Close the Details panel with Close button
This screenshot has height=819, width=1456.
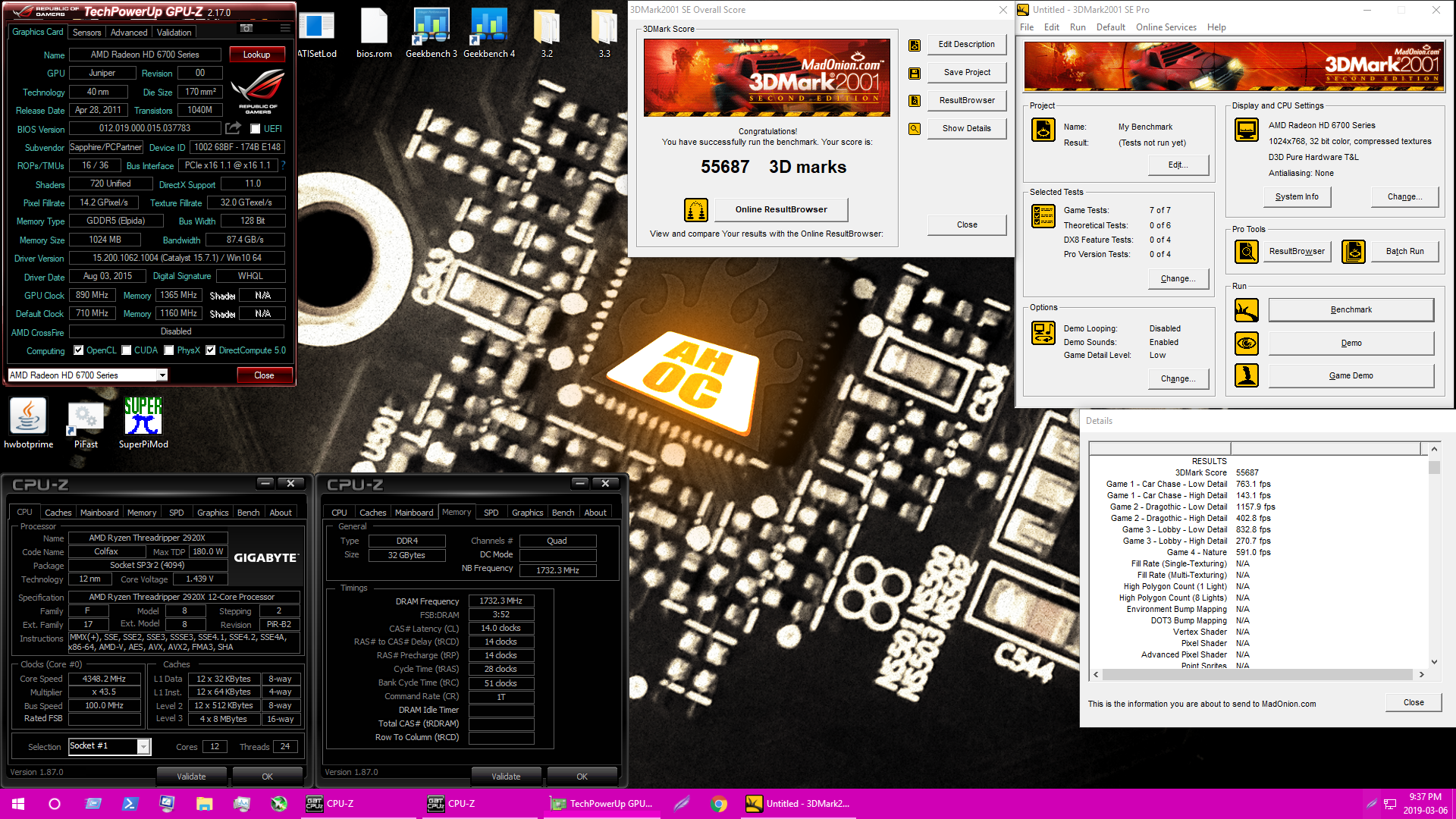(x=1414, y=702)
